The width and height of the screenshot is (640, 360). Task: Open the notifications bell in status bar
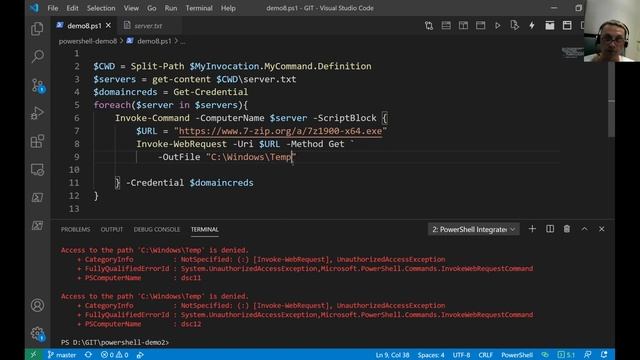click(604, 355)
